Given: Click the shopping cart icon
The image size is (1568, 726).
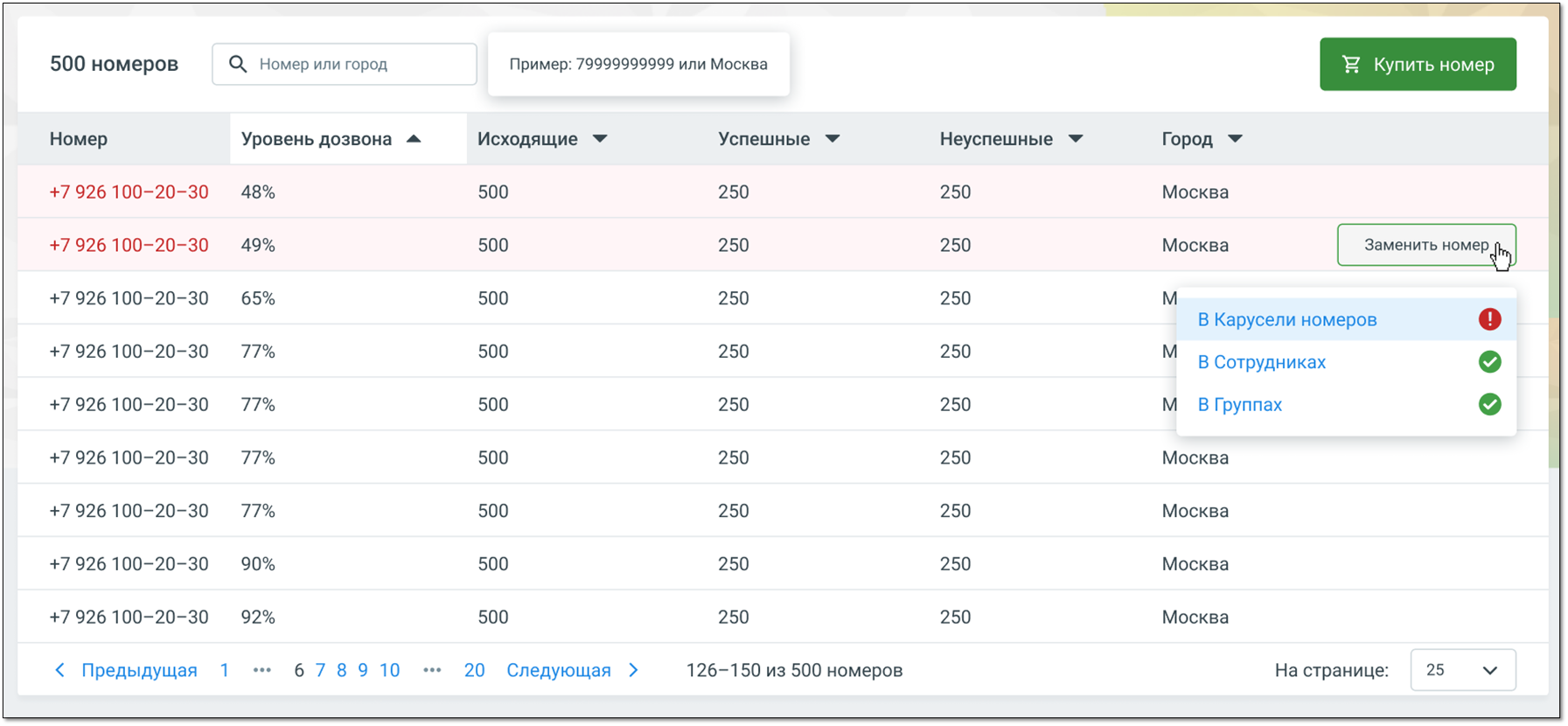Looking at the screenshot, I should (1351, 64).
